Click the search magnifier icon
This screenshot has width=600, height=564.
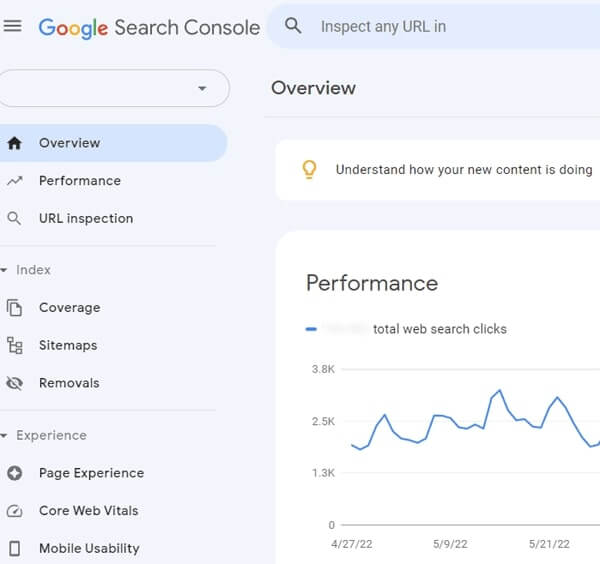point(293,27)
